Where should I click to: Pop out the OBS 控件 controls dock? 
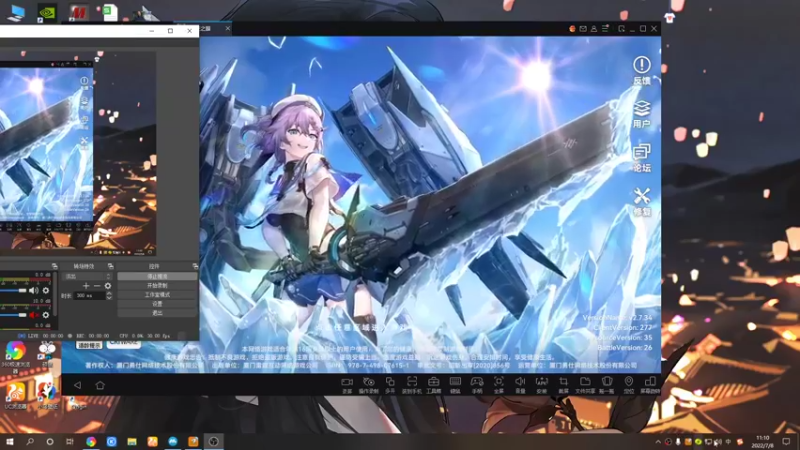point(195,266)
